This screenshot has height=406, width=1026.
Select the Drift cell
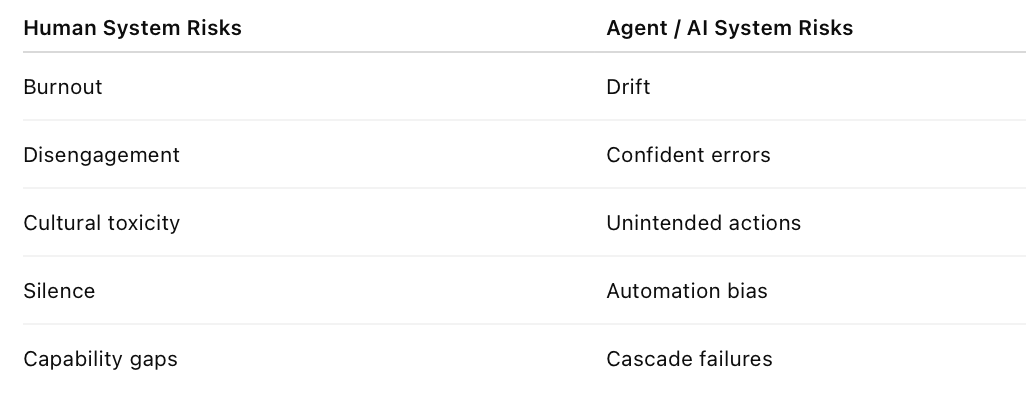(628, 87)
